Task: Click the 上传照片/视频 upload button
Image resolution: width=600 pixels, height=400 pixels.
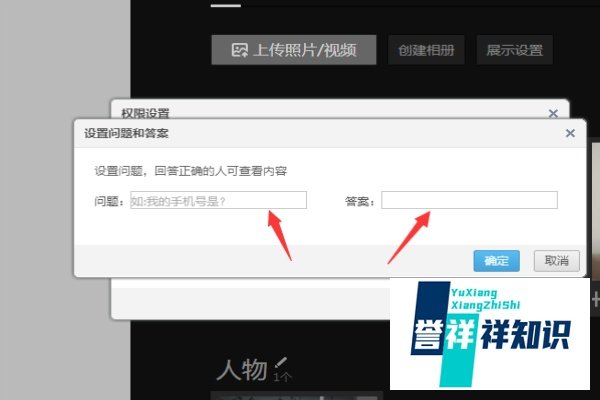Action: coord(293,50)
